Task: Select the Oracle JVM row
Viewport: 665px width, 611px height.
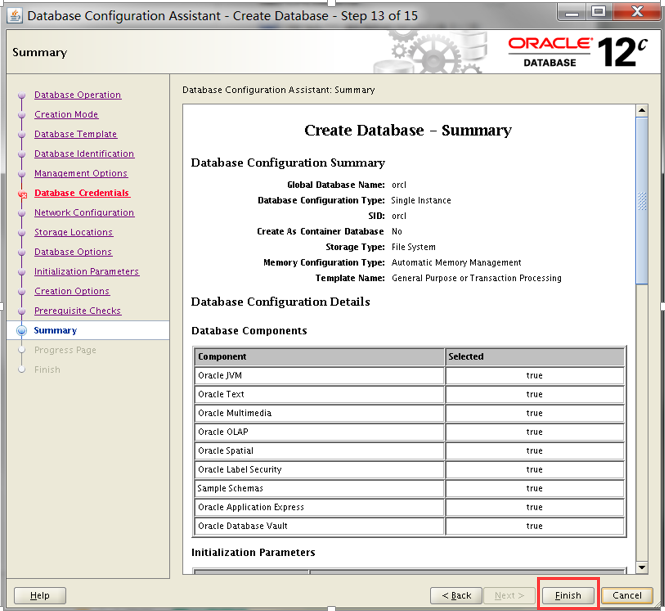Action: tap(409, 376)
